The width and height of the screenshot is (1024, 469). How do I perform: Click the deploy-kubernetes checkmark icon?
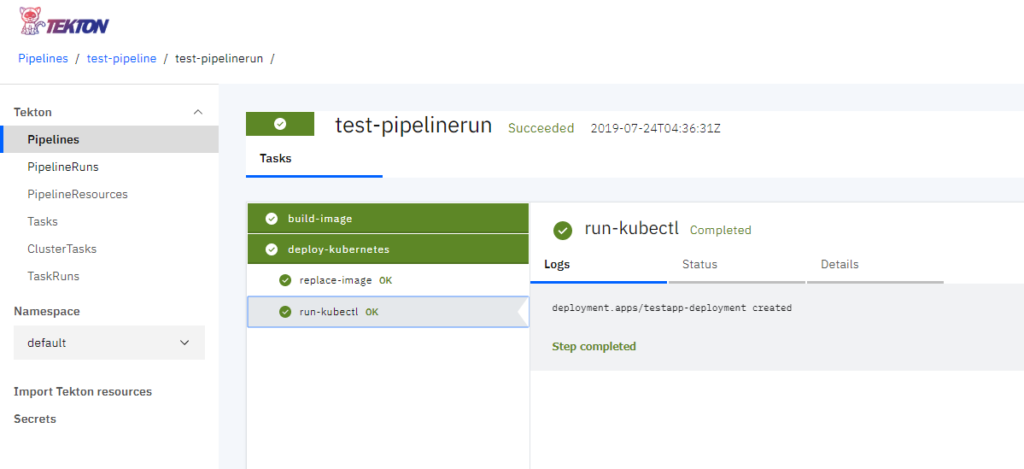pos(272,250)
